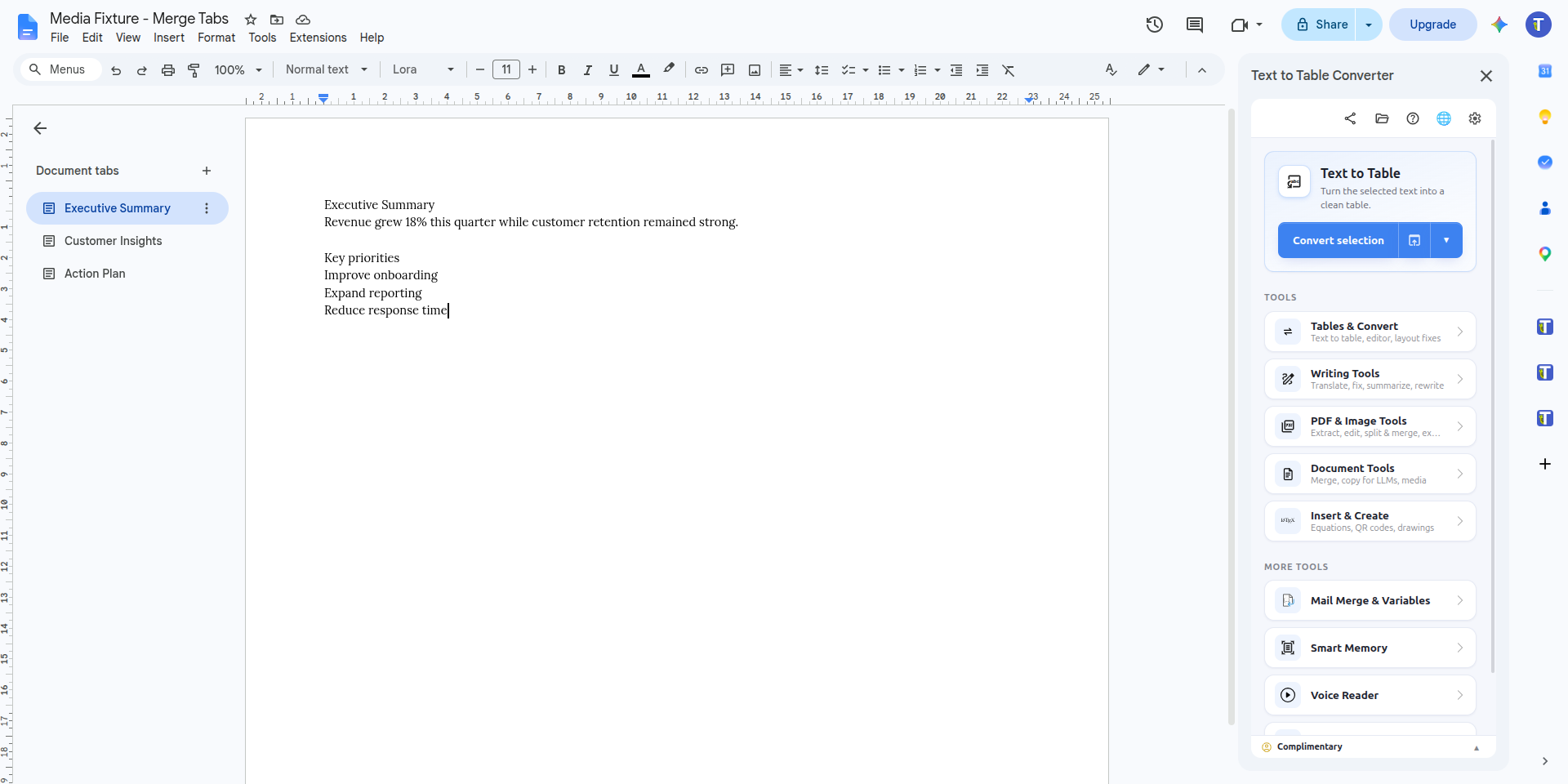Open the bulleted list options dropdown
Viewport: 1568px width, 784px height.
[x=902, y=70]
